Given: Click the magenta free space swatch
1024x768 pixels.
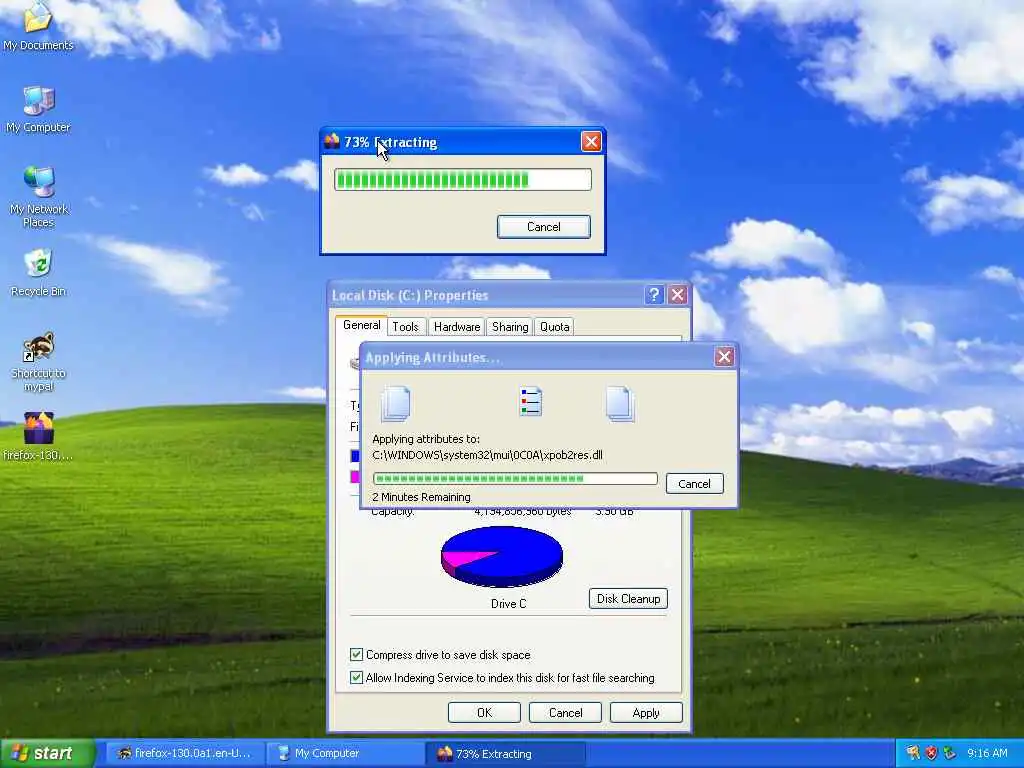Looking at the screenshot, I should [x=355, y=477].
